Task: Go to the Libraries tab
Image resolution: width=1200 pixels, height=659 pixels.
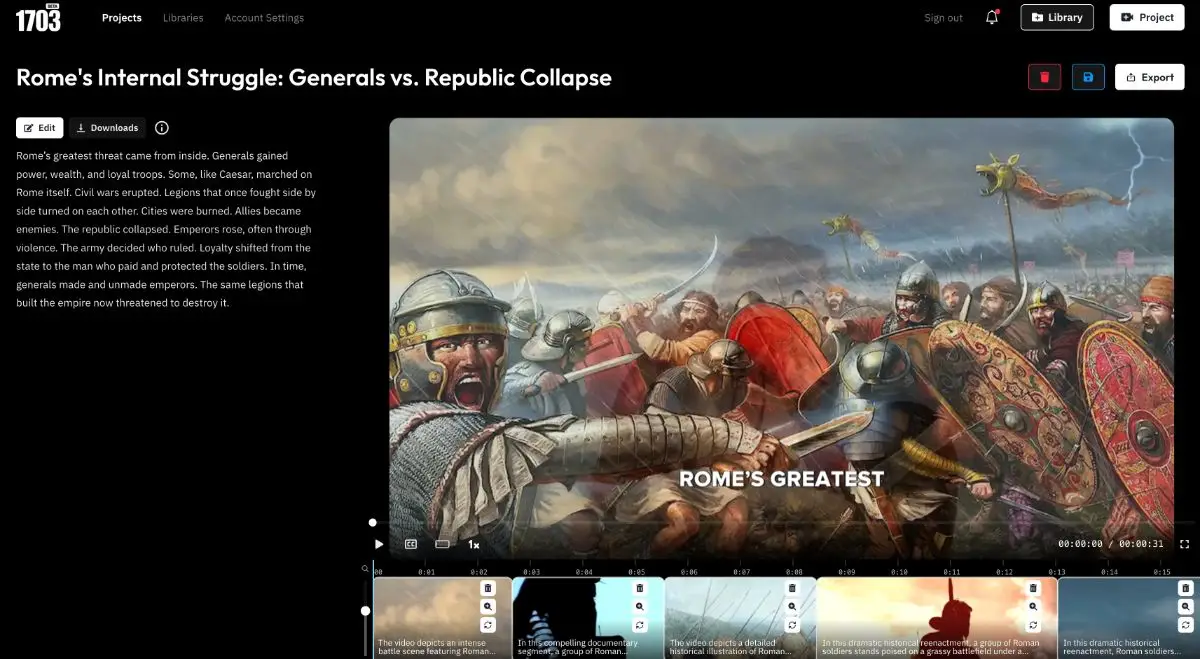Action: [183, 18]
